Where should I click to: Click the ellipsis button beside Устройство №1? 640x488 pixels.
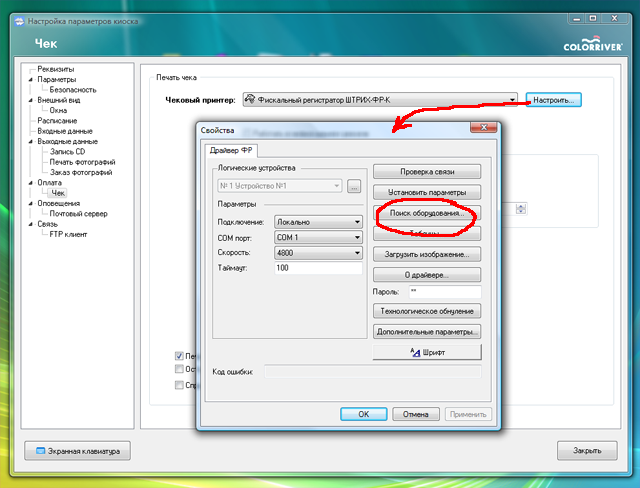click(x=353, y=187)
